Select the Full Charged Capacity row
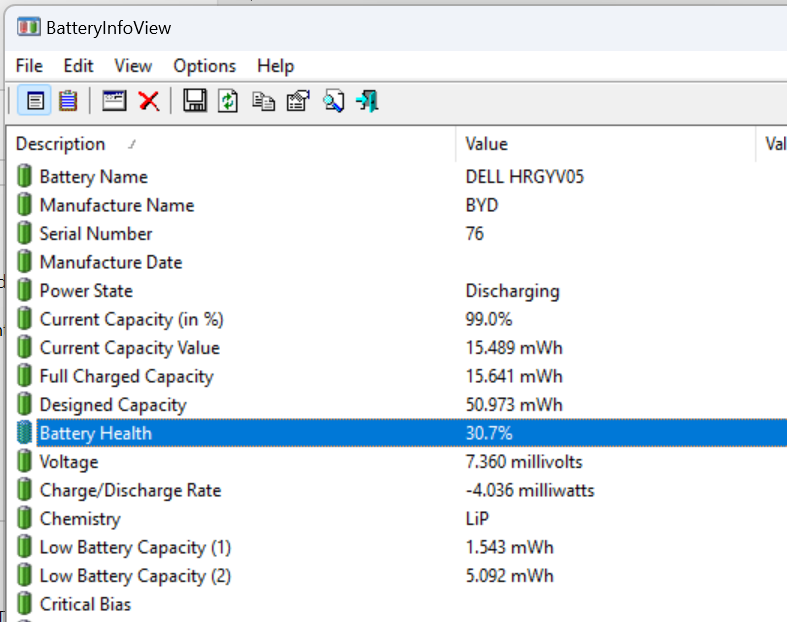This screenshot has height=622, width=787. [x=397, y=376]
